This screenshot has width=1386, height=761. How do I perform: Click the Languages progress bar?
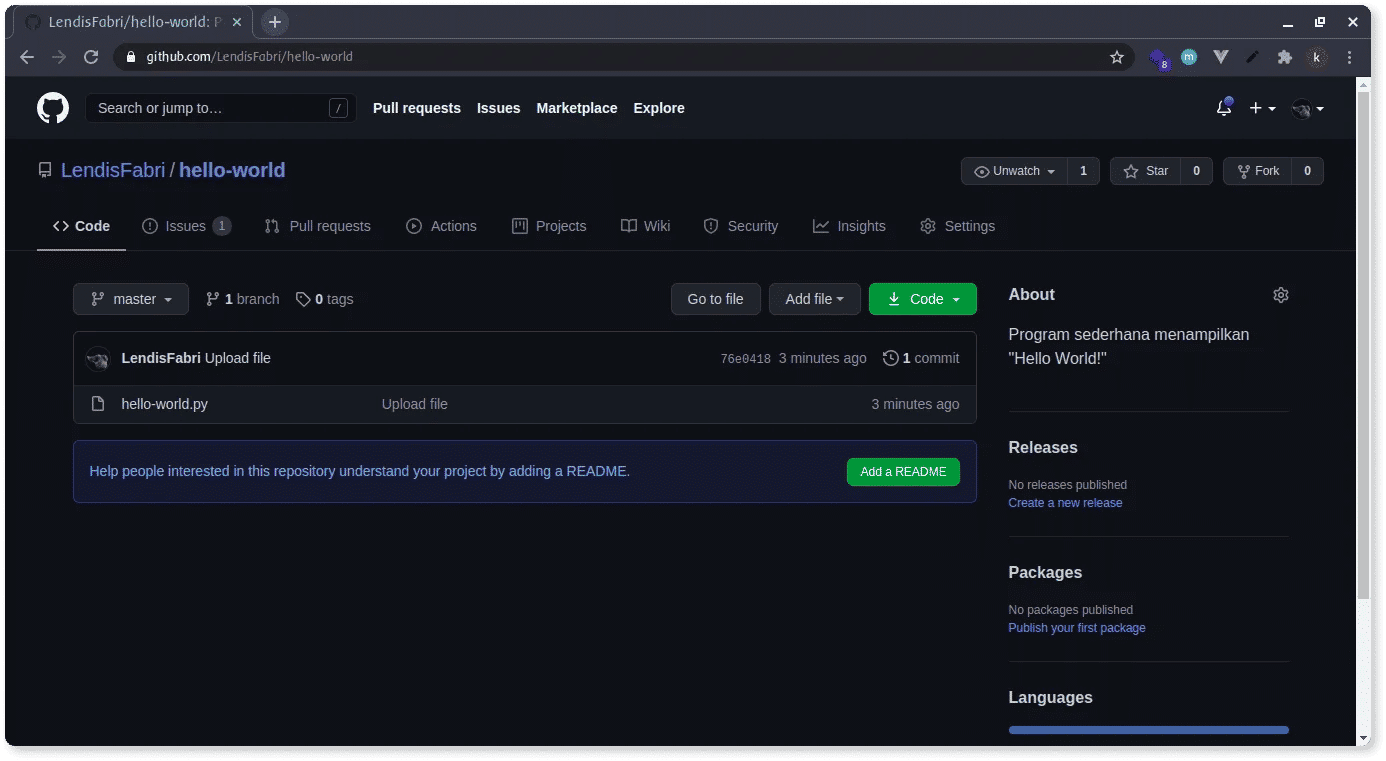1148,730
